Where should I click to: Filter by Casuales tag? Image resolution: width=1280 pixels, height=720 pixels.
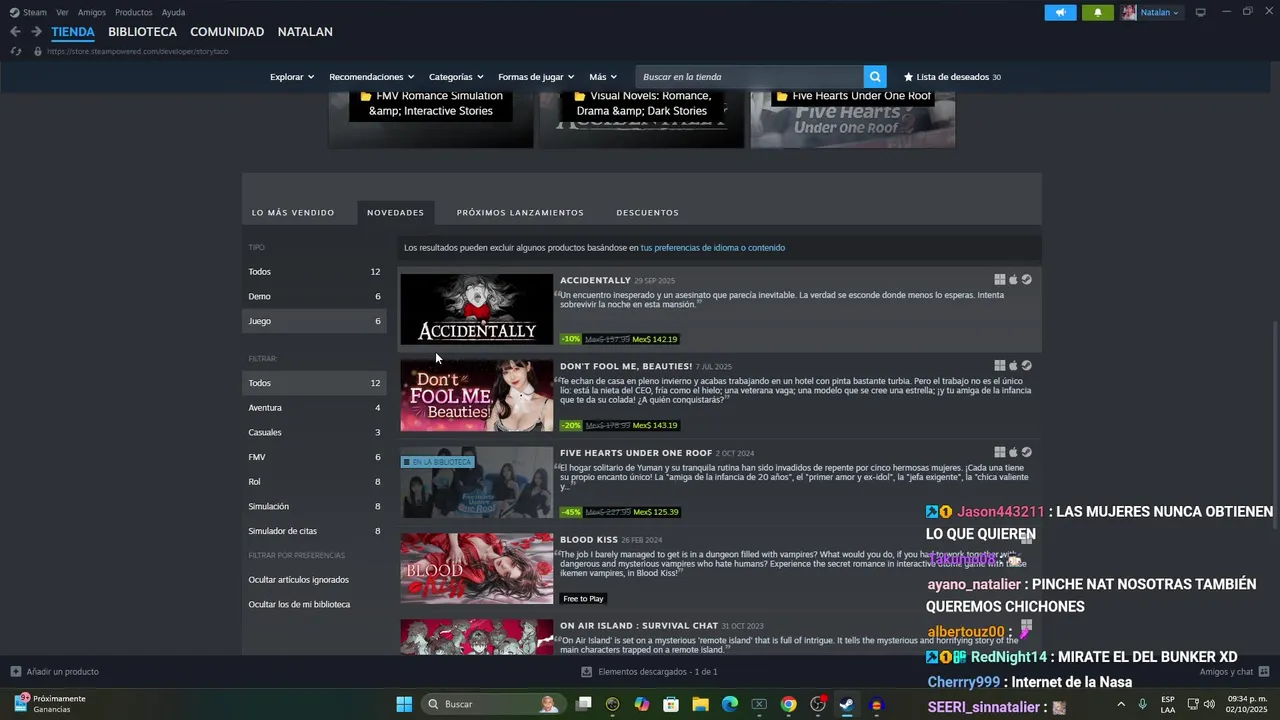click(314, 432)
